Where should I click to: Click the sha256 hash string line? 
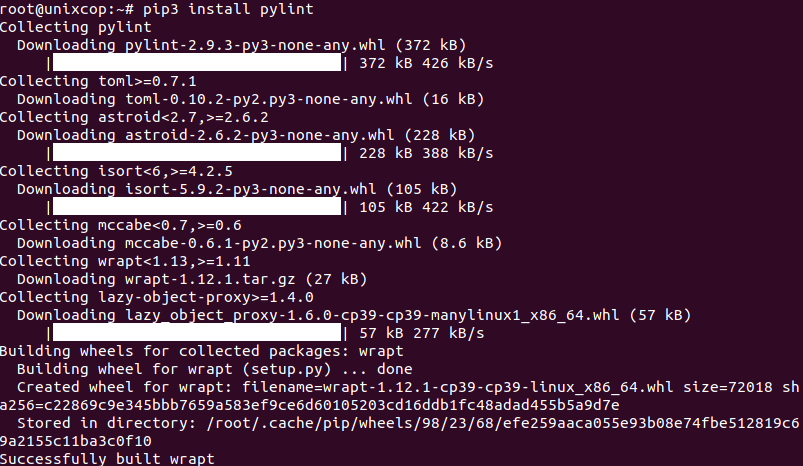pyautogui.click(x=309, y=405)
